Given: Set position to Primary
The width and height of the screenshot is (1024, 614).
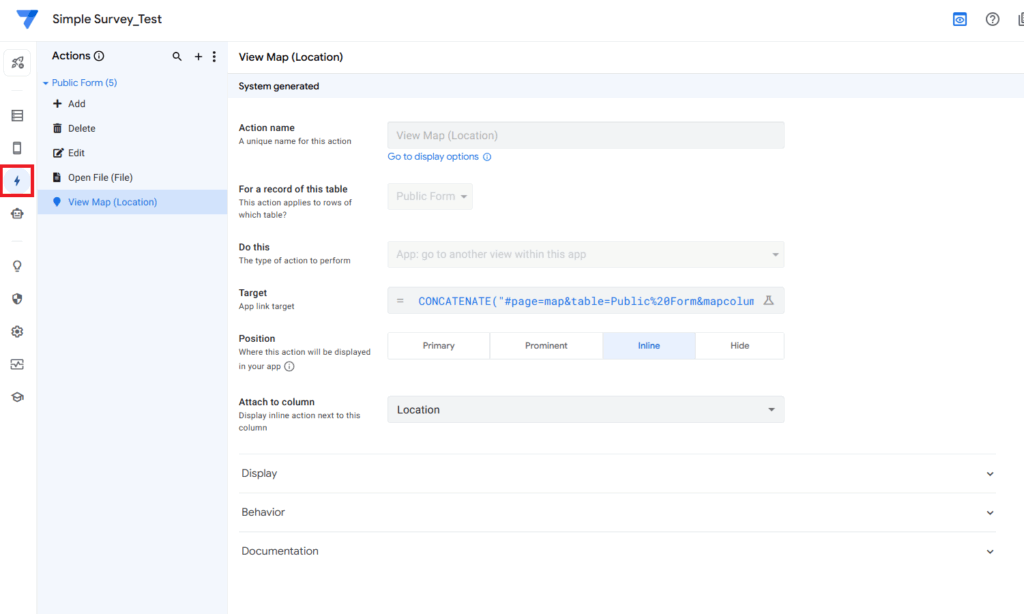Looking at the screenshot, I should [x=438, y=346].
